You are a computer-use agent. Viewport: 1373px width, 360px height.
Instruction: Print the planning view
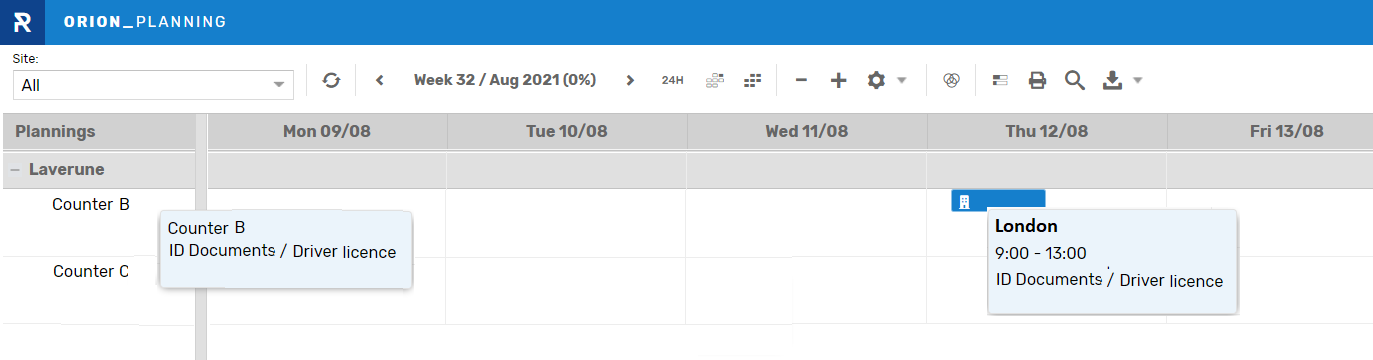click(1038, 81)
